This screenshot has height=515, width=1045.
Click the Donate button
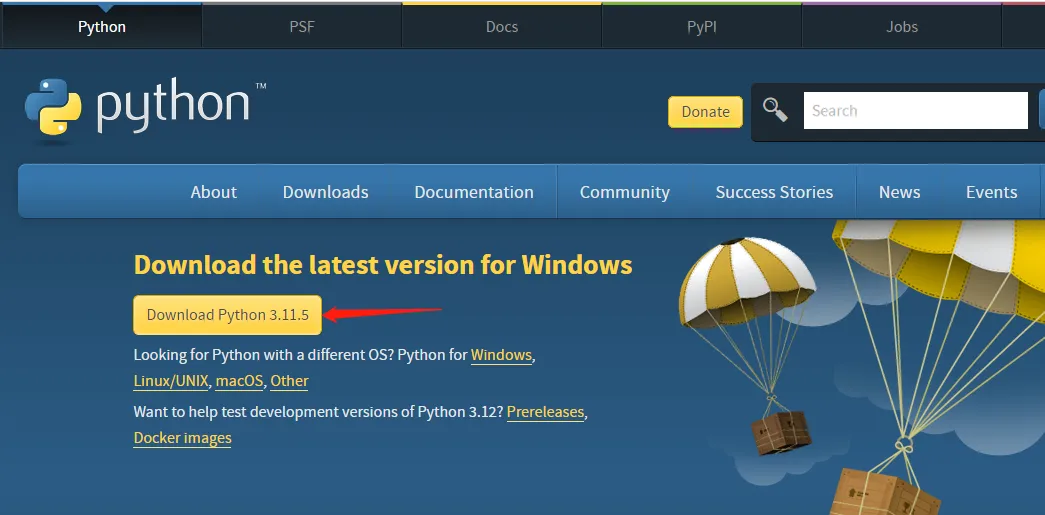(x=705, y=112)
